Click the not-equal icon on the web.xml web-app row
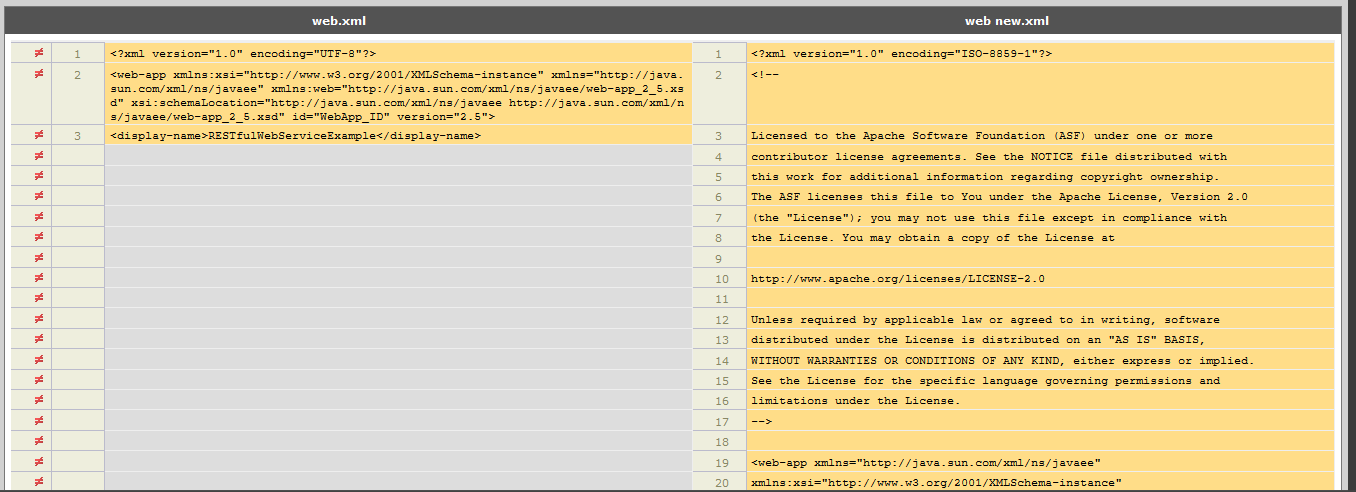The width and height of the screenshot is (1356, 492). [39, 74]
